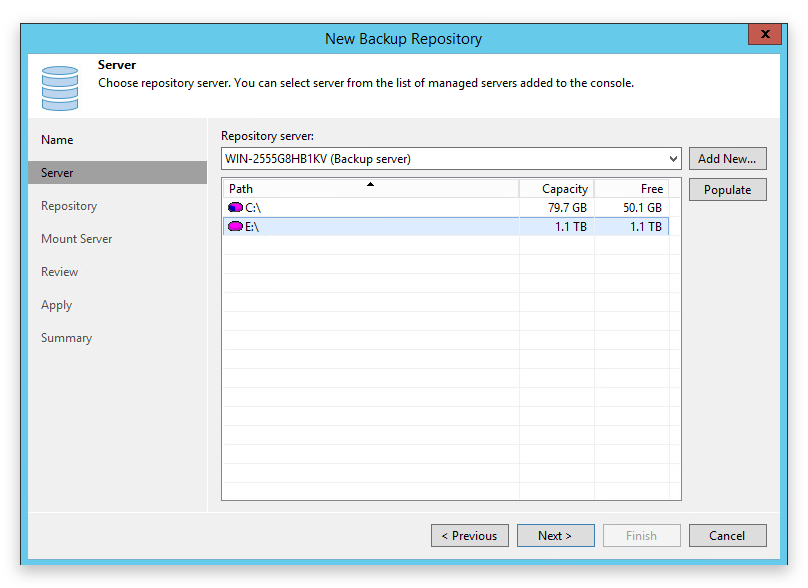Click the Populate button
The width and height of the screenshot is (808, 588).
(727, 190)
